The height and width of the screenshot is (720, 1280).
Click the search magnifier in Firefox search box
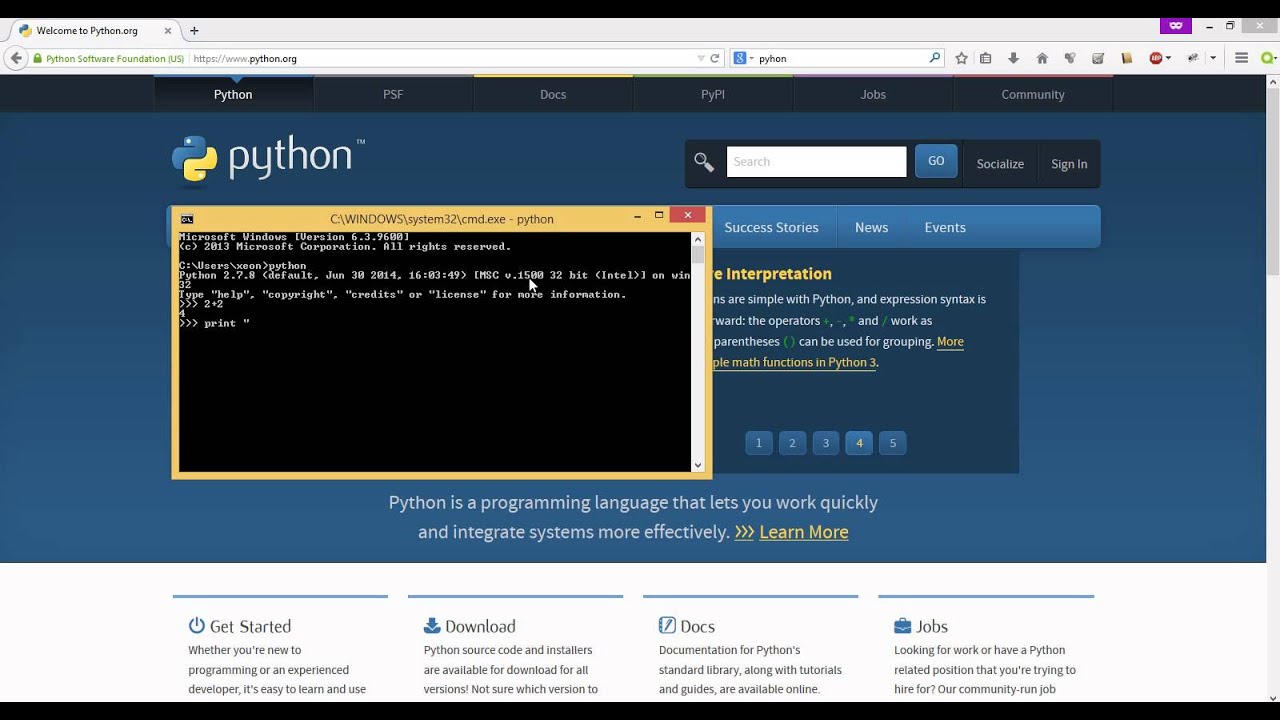click(x=935, y=58)
